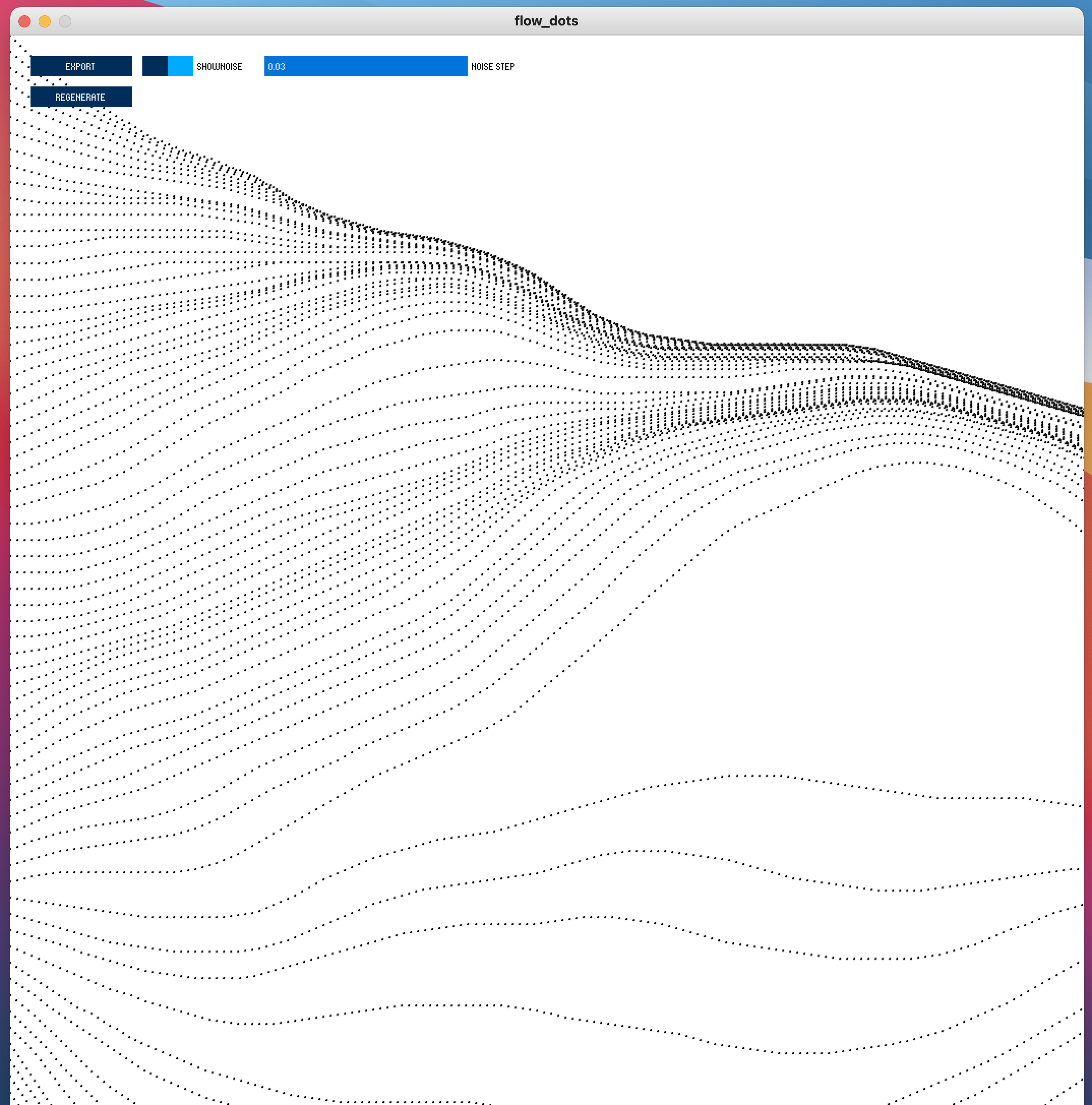The width and height of the screenshot is (1092, 1105).
Task: Click the NOISE STEP slider bar
Action: pos(366,67)
